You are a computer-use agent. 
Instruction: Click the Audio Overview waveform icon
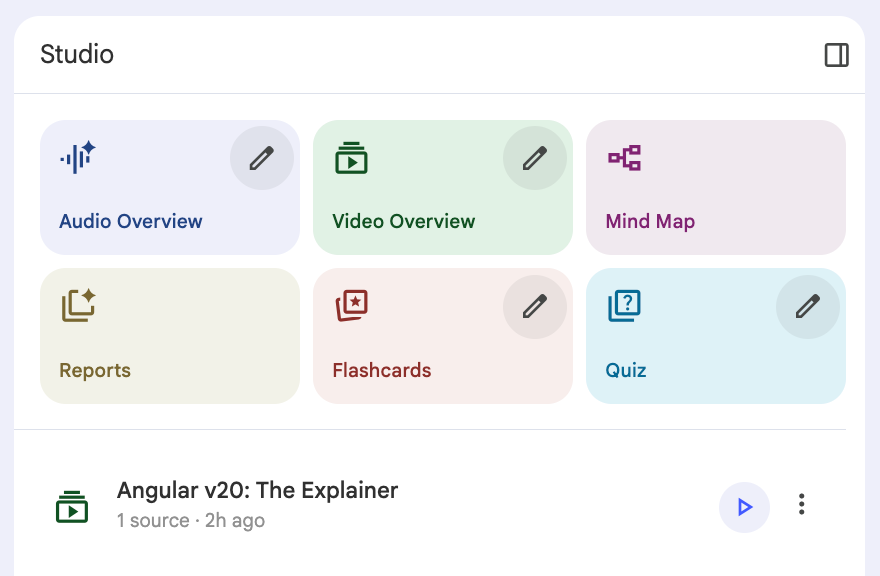[x=77, y=157]
